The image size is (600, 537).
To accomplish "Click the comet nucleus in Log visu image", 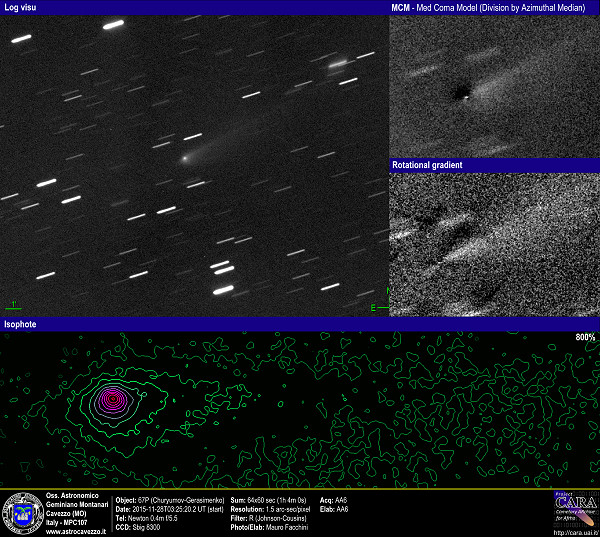I will point(184,158).
